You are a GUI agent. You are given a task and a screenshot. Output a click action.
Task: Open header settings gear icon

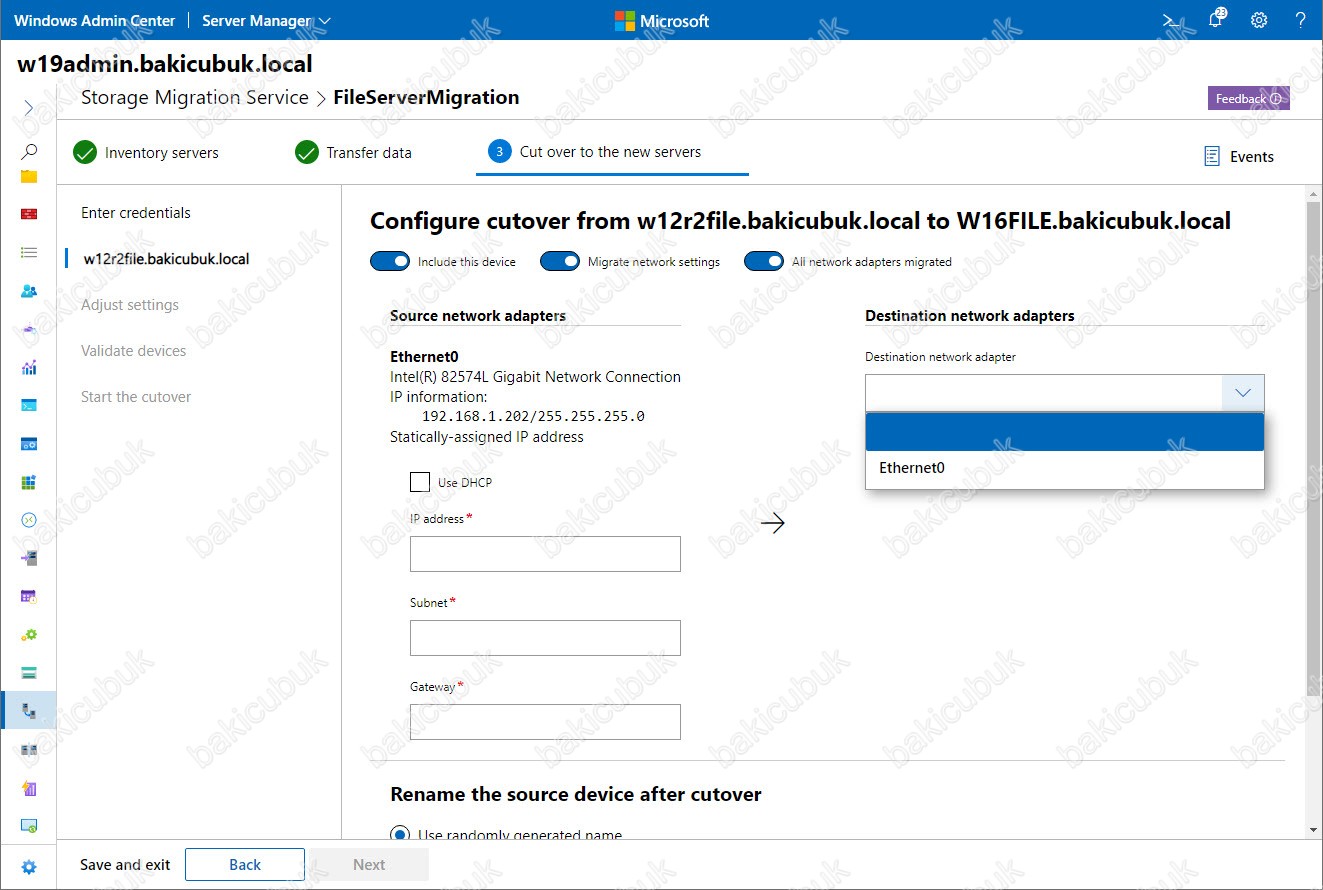click(x=1259, y=20)
